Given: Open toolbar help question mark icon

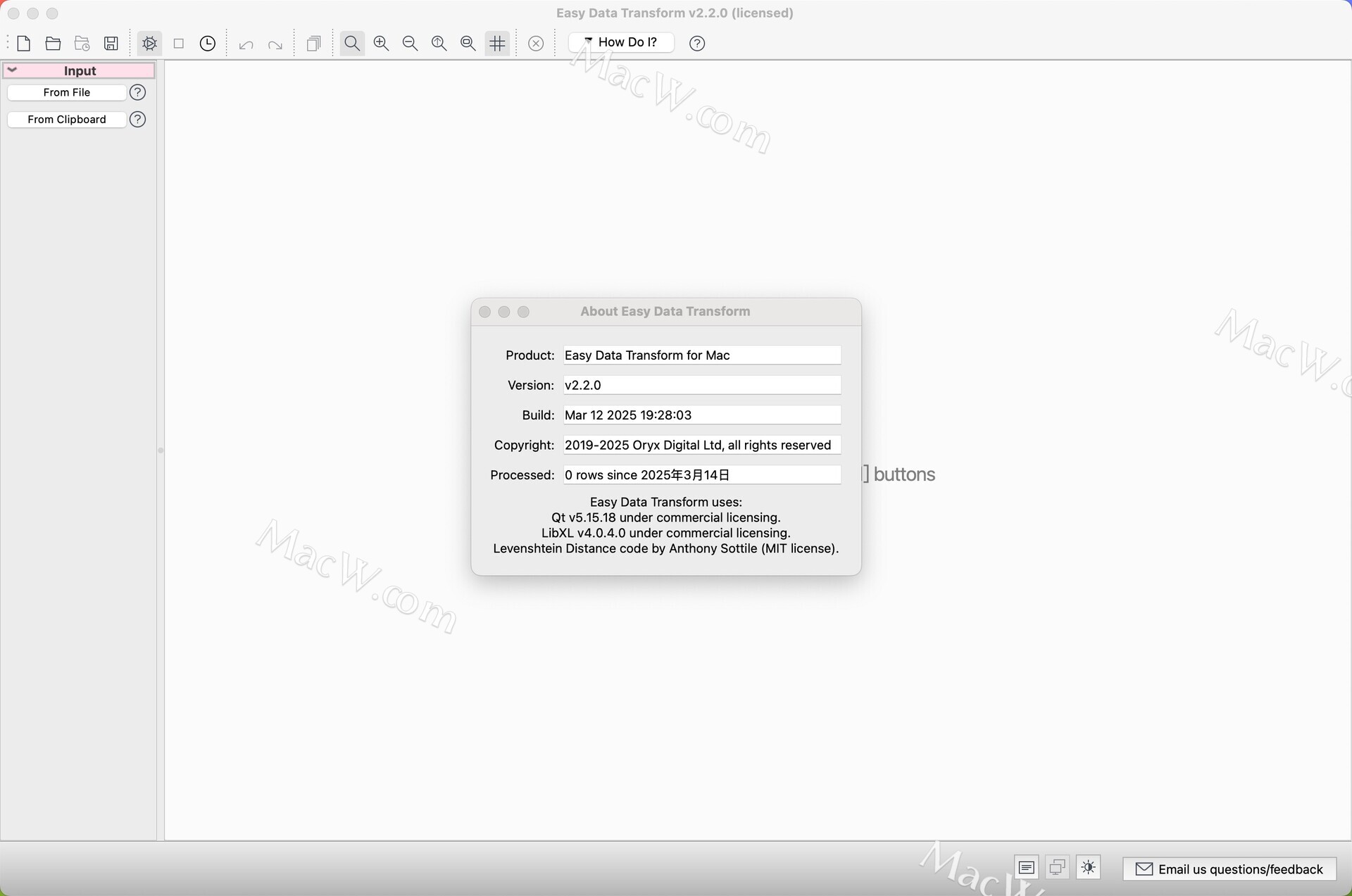Looking at the screenshot, I should click(x=697, y=44).
